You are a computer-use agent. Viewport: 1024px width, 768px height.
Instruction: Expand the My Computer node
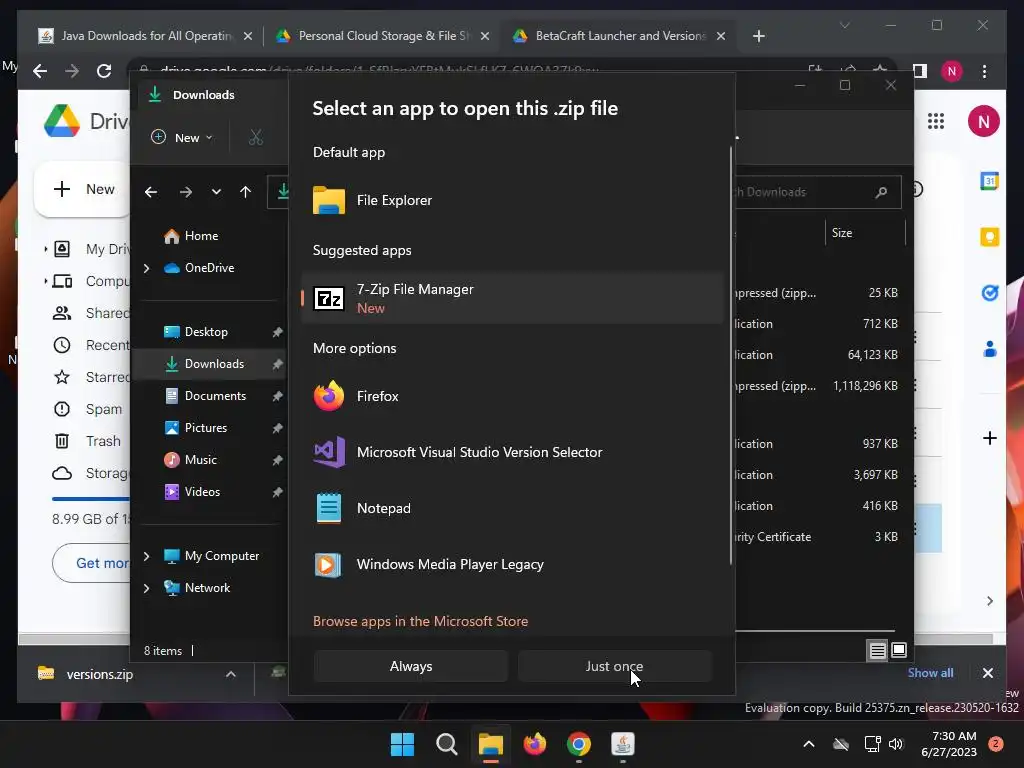[146, 556]
